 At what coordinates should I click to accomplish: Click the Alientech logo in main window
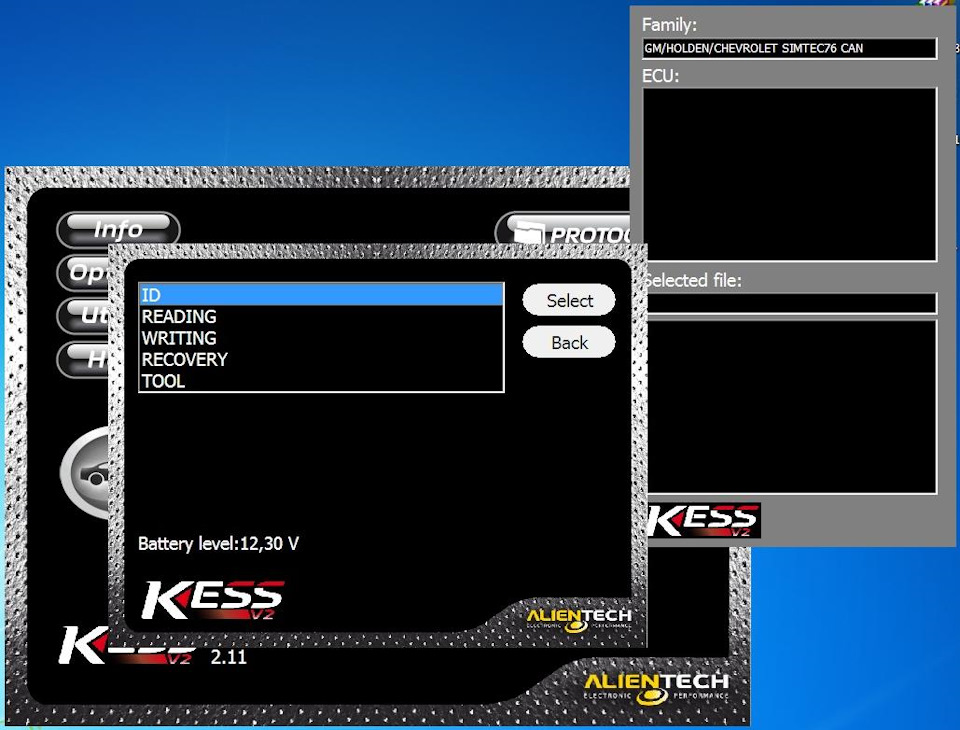[x=656, y=688]
